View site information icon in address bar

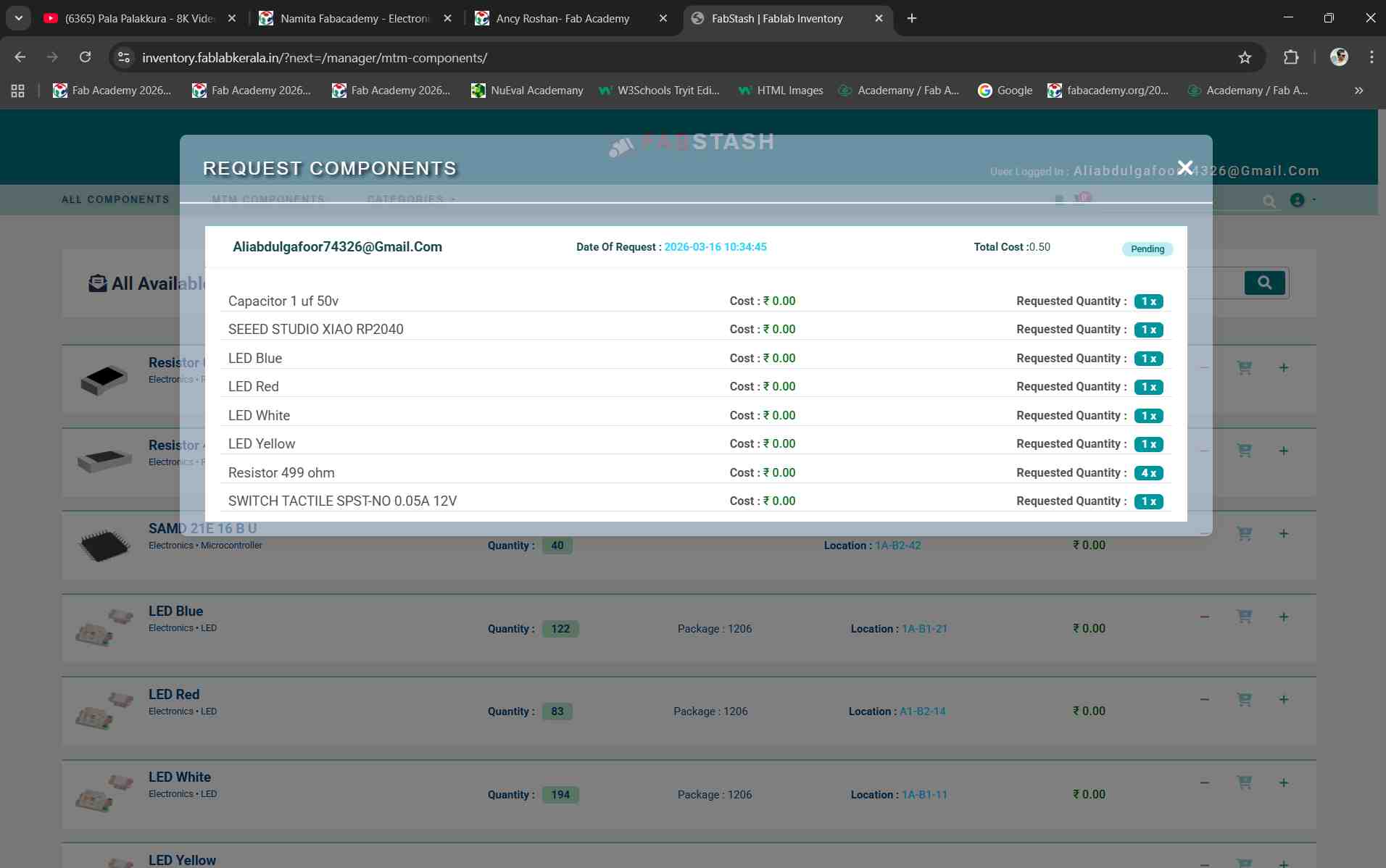coord(124,57)
